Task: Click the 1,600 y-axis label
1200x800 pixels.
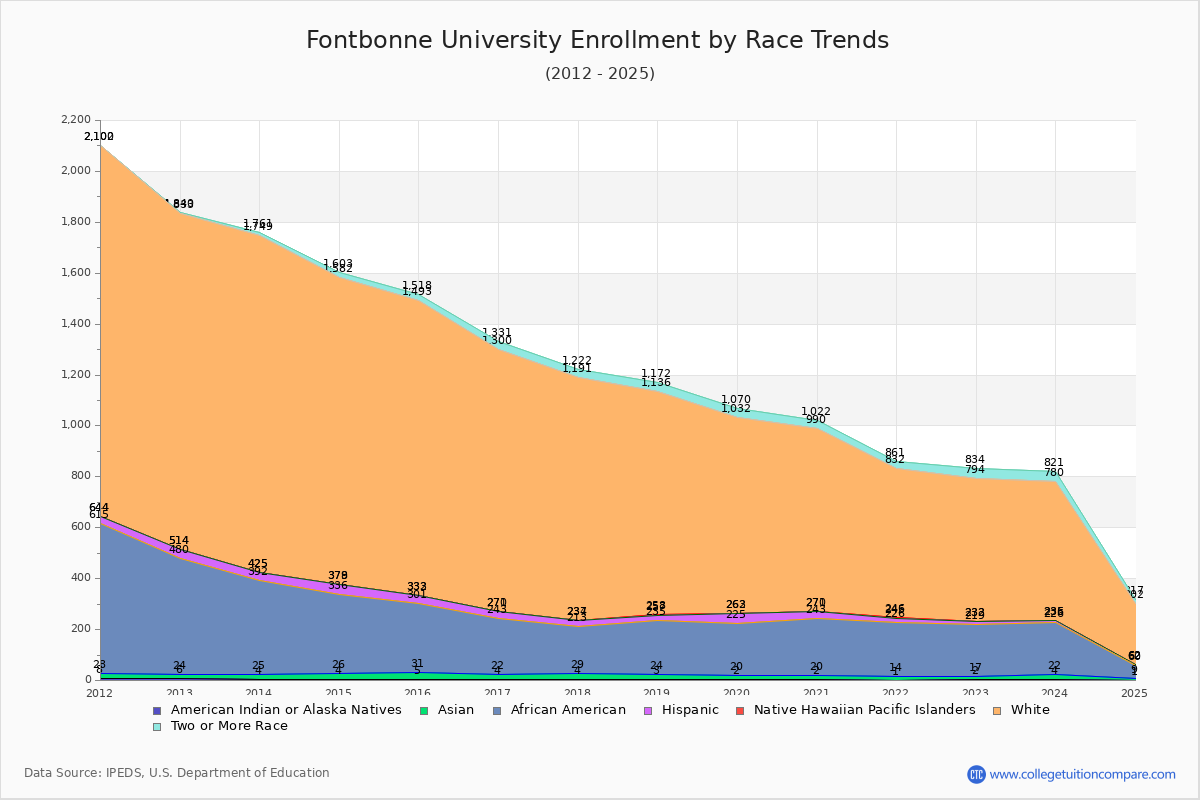Action: [77, 273]
